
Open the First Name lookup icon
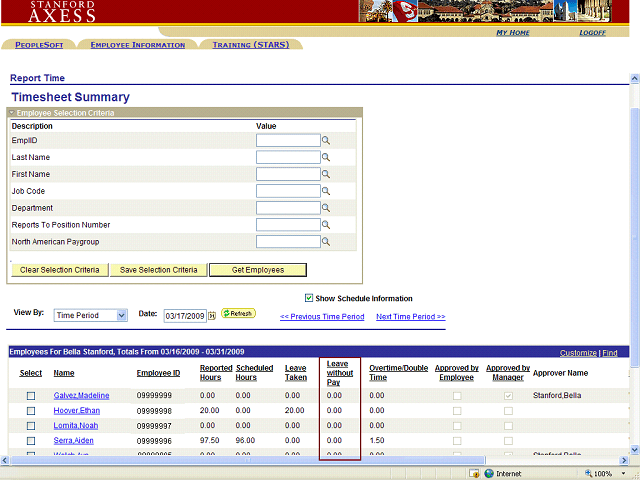tap(326, 175)
